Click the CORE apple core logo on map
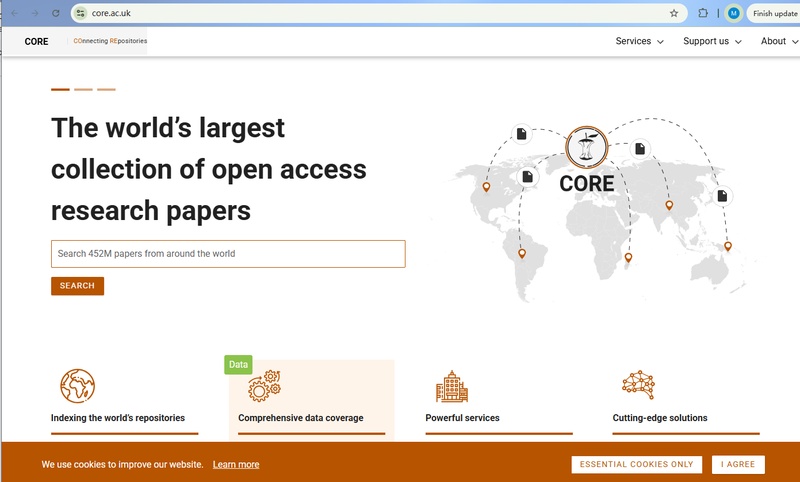 pos(587,147)
